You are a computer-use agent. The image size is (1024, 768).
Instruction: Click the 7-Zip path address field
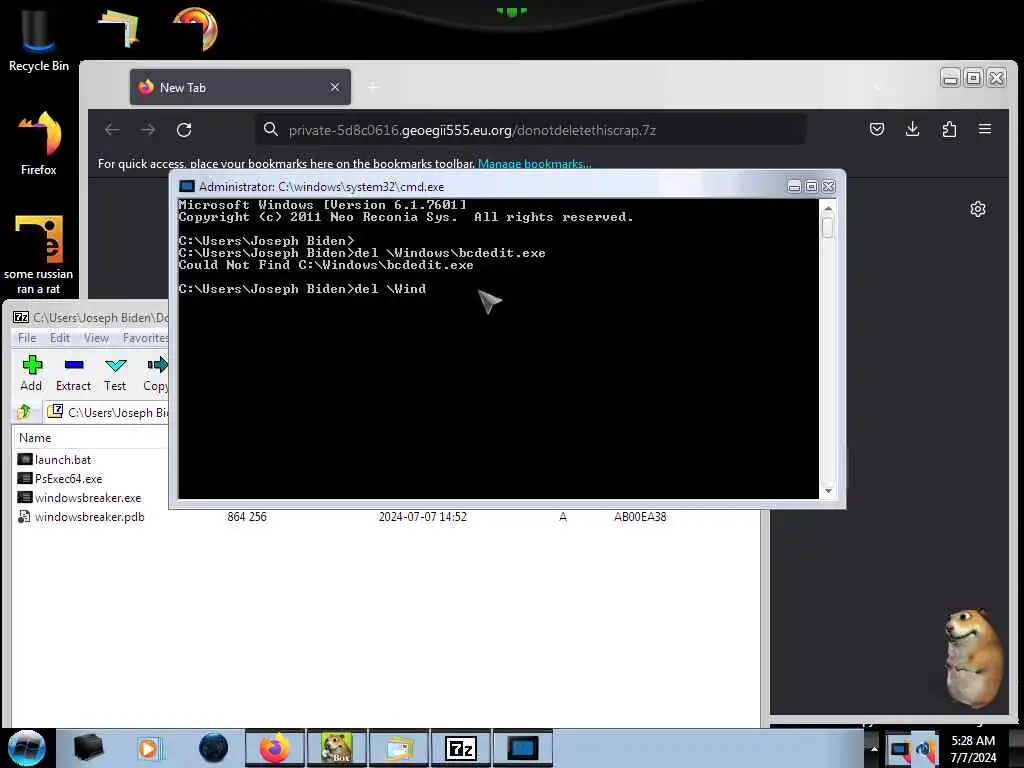tap(108, 412)
